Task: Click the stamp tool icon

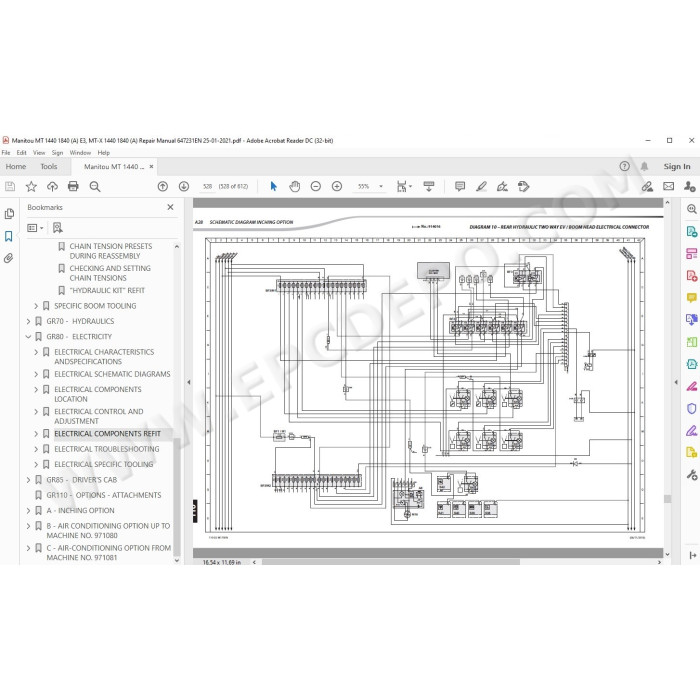Action: point(524,186)
